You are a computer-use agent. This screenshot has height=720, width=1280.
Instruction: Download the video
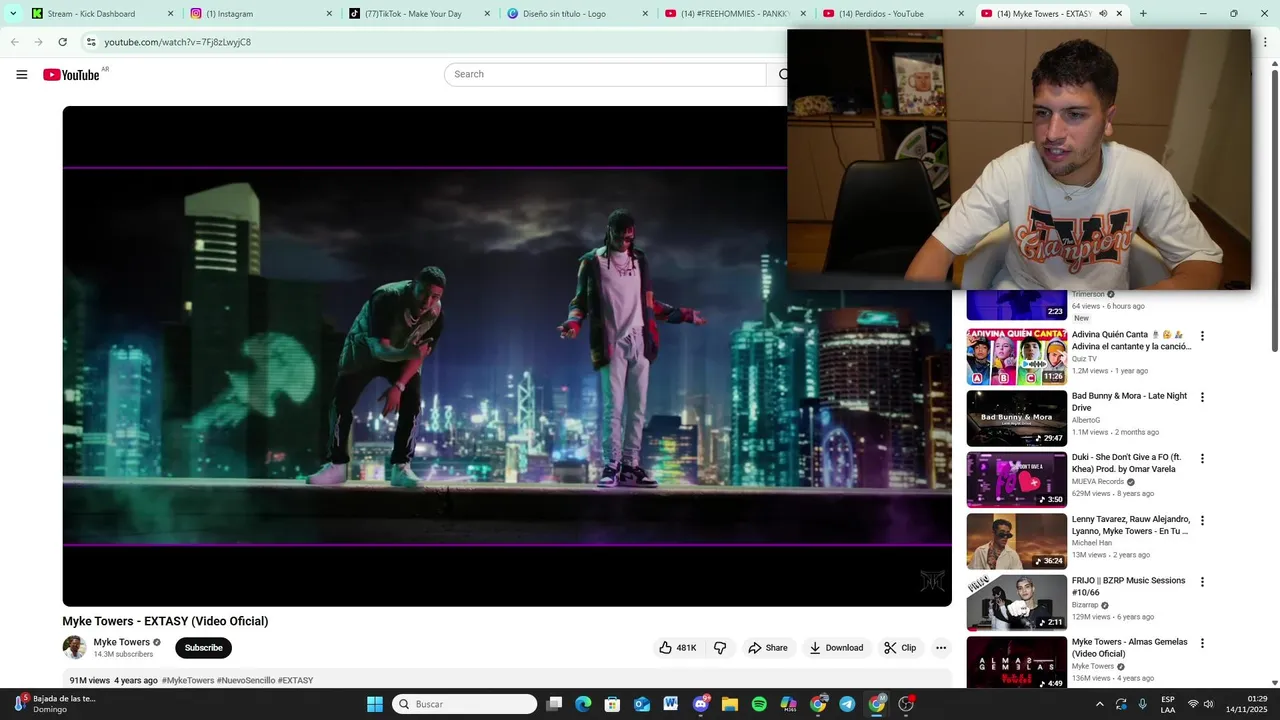click(836, 648)
